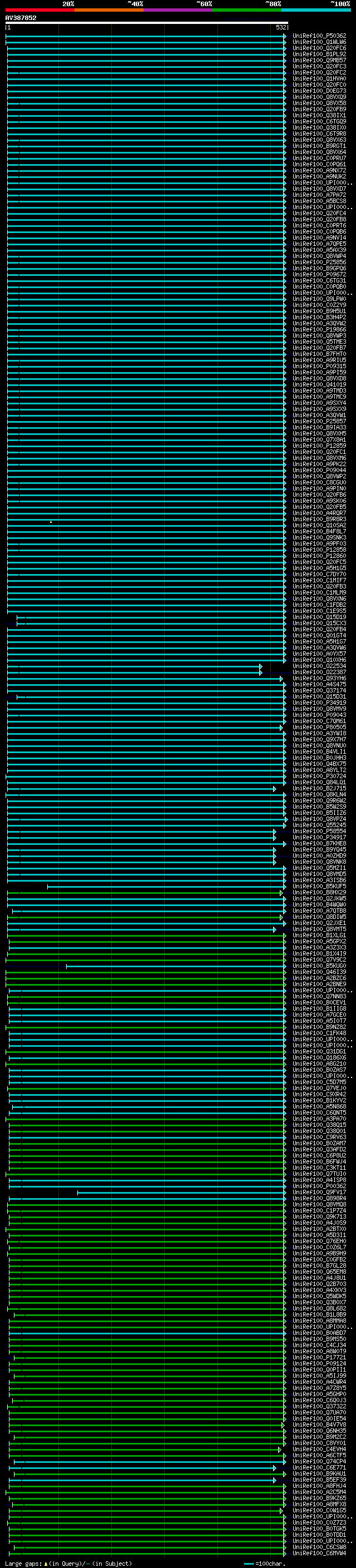Screen dimensions: 356x1568
Task: Click the orange ~40% identity legend segment
Action: tap(109, 10)
